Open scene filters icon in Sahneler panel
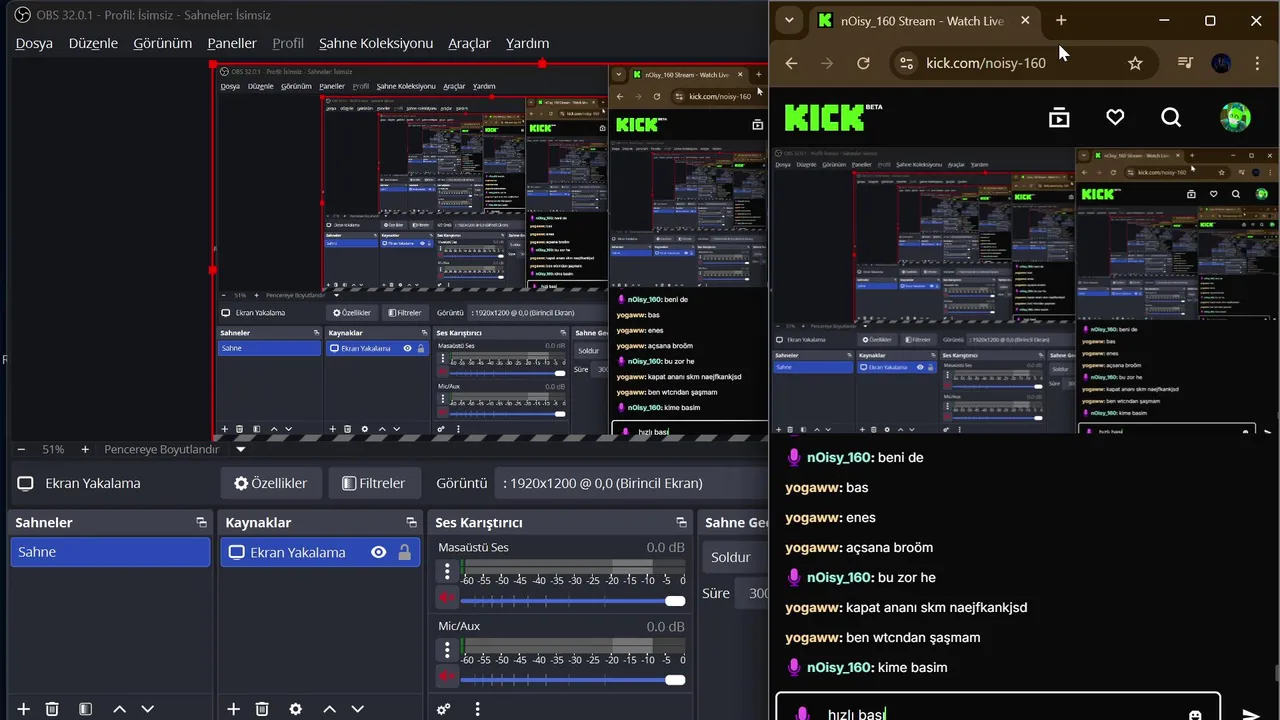1280x720 pixels. coord(85,709)
